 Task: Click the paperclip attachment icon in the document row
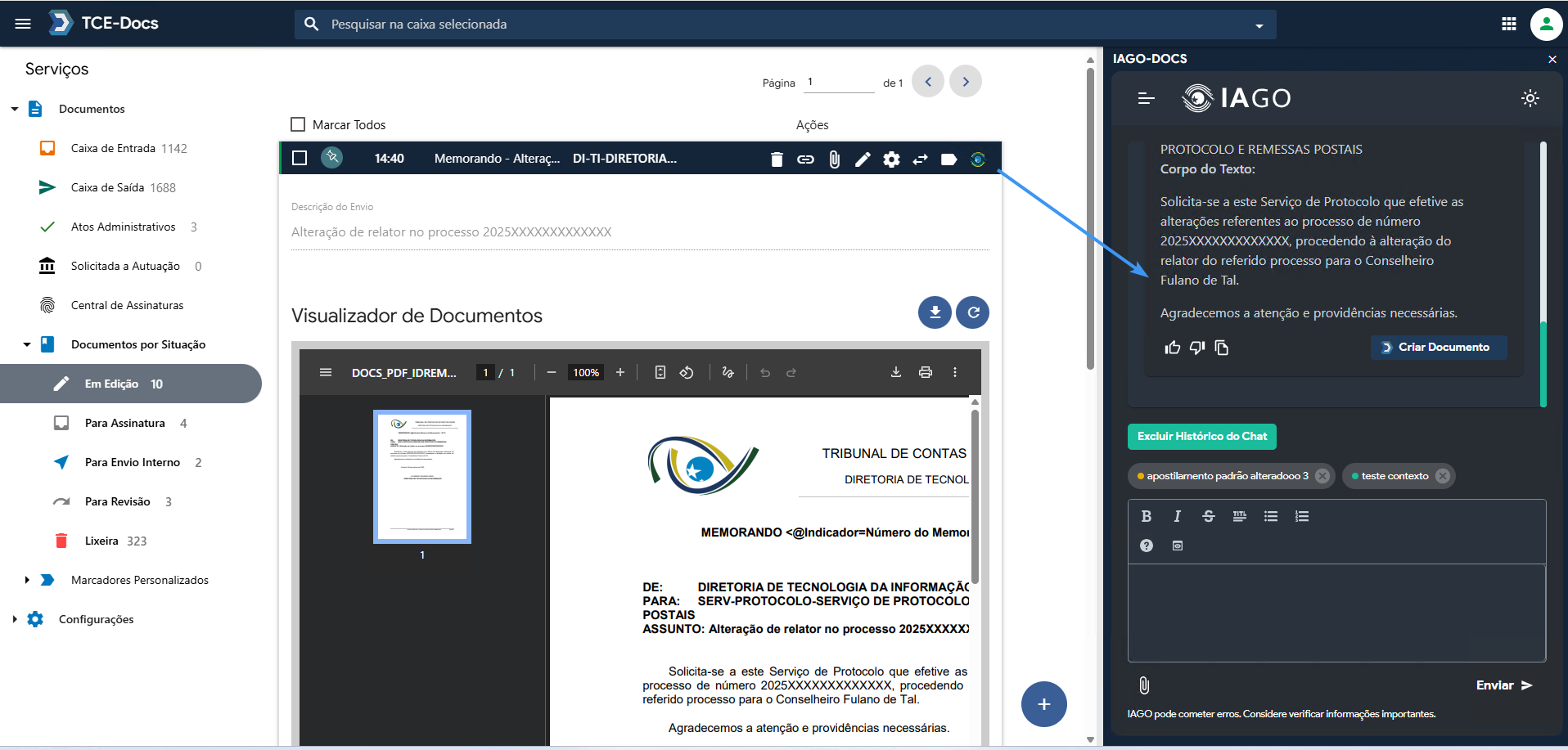[834, 159]
